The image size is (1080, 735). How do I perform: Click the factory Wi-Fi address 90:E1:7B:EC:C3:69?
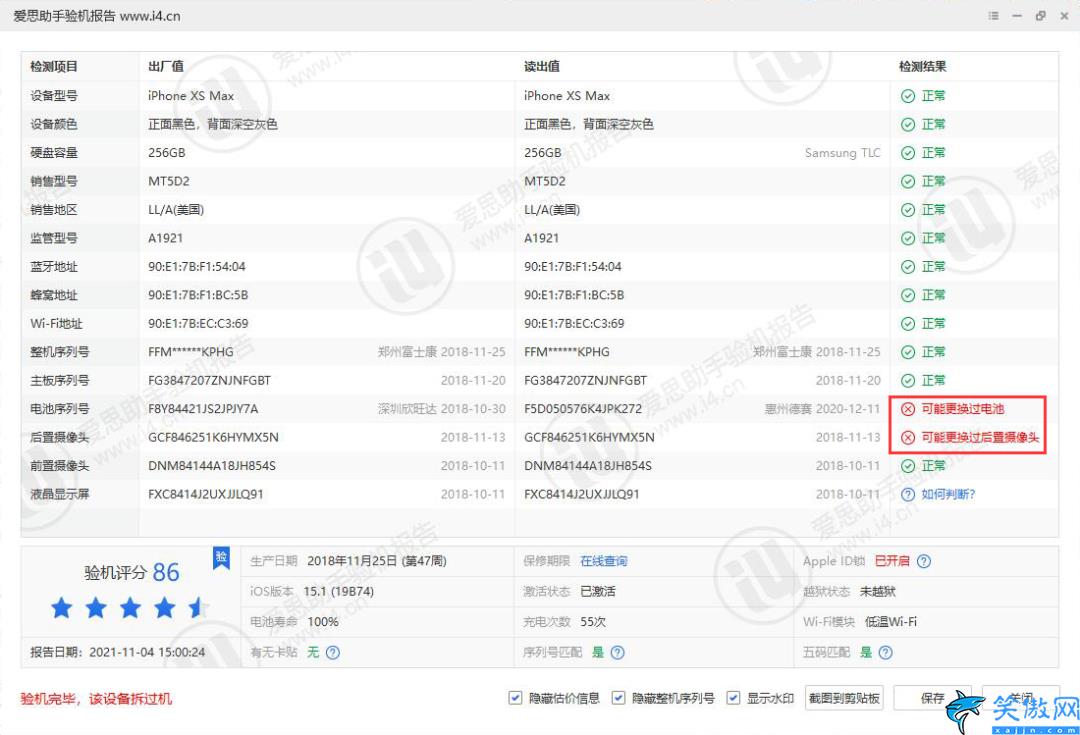(198, 324)
